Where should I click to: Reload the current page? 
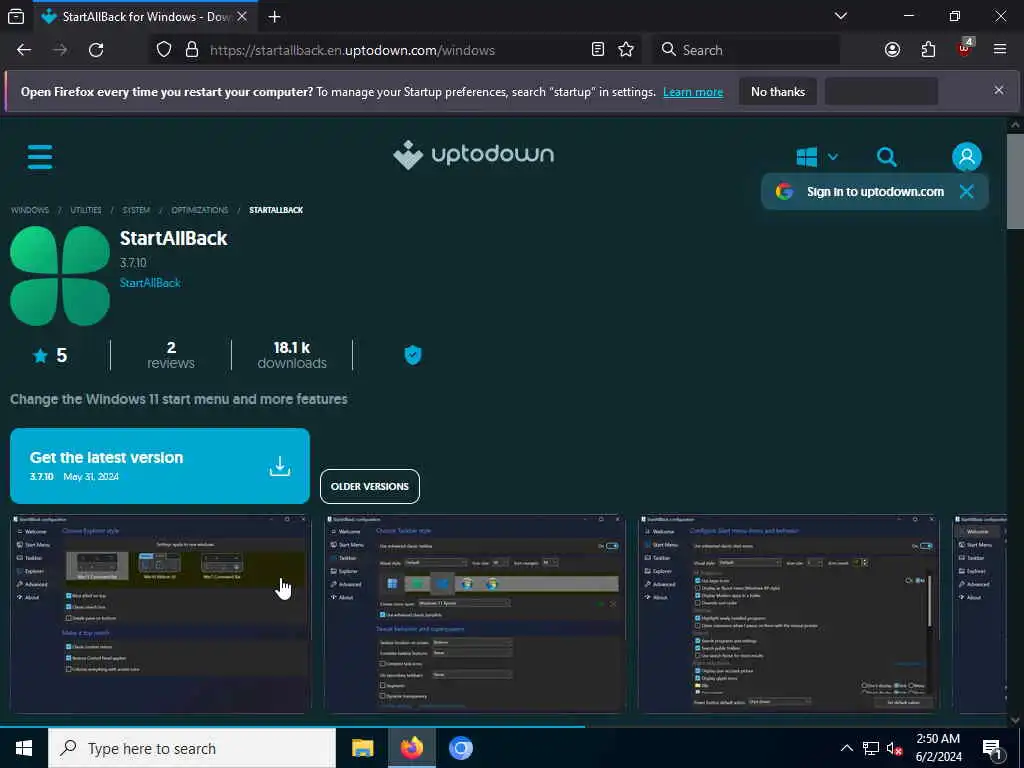point(96,50)
